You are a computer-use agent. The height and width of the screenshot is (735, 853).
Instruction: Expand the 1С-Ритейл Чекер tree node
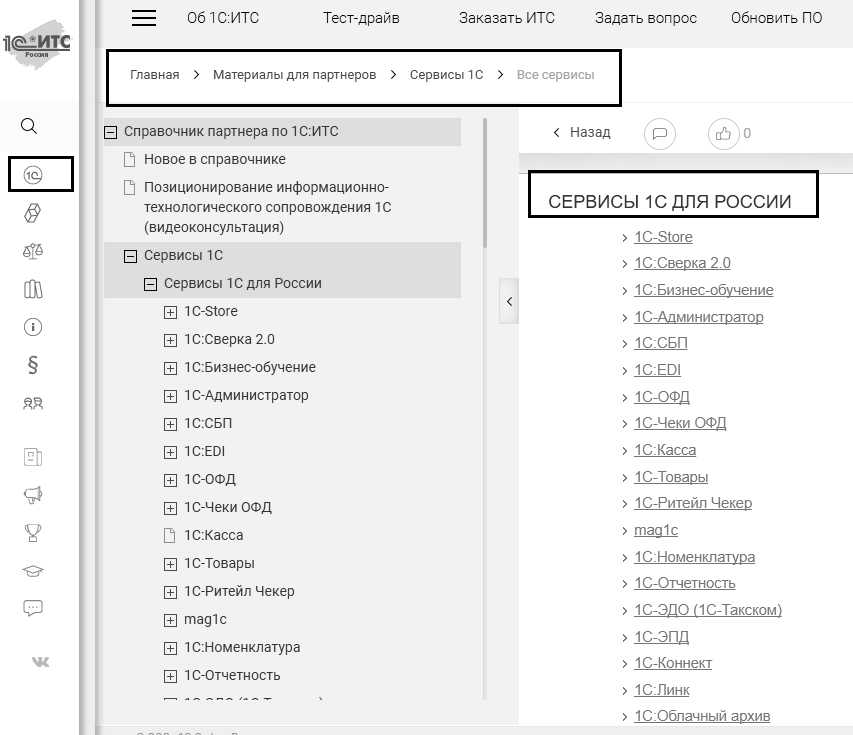point(170,592)
